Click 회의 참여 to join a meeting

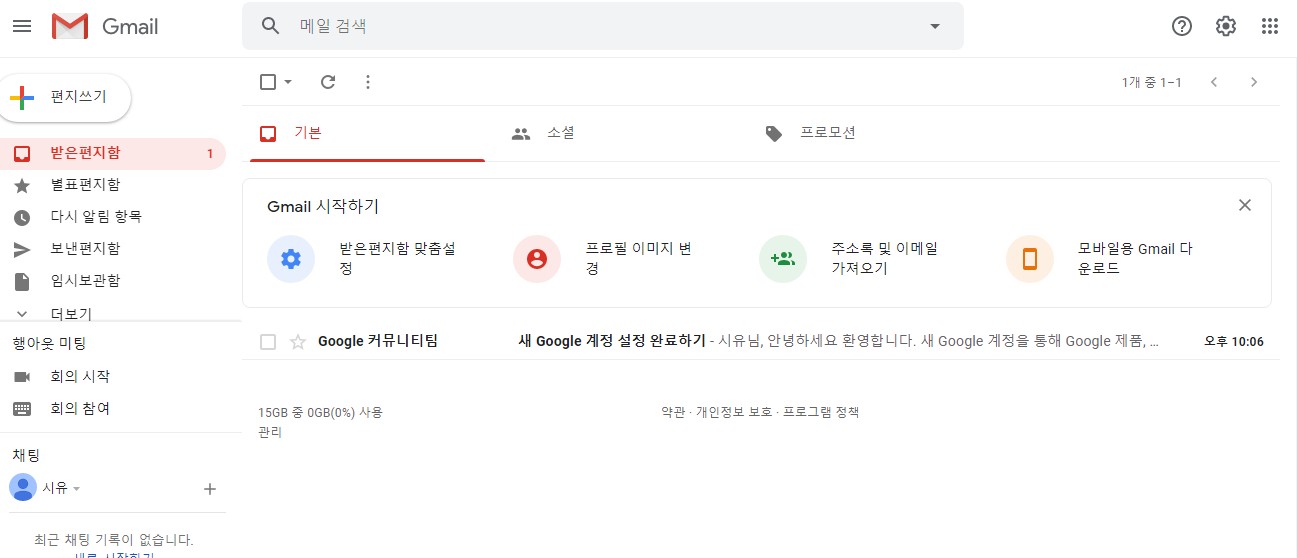coord(80,409)
